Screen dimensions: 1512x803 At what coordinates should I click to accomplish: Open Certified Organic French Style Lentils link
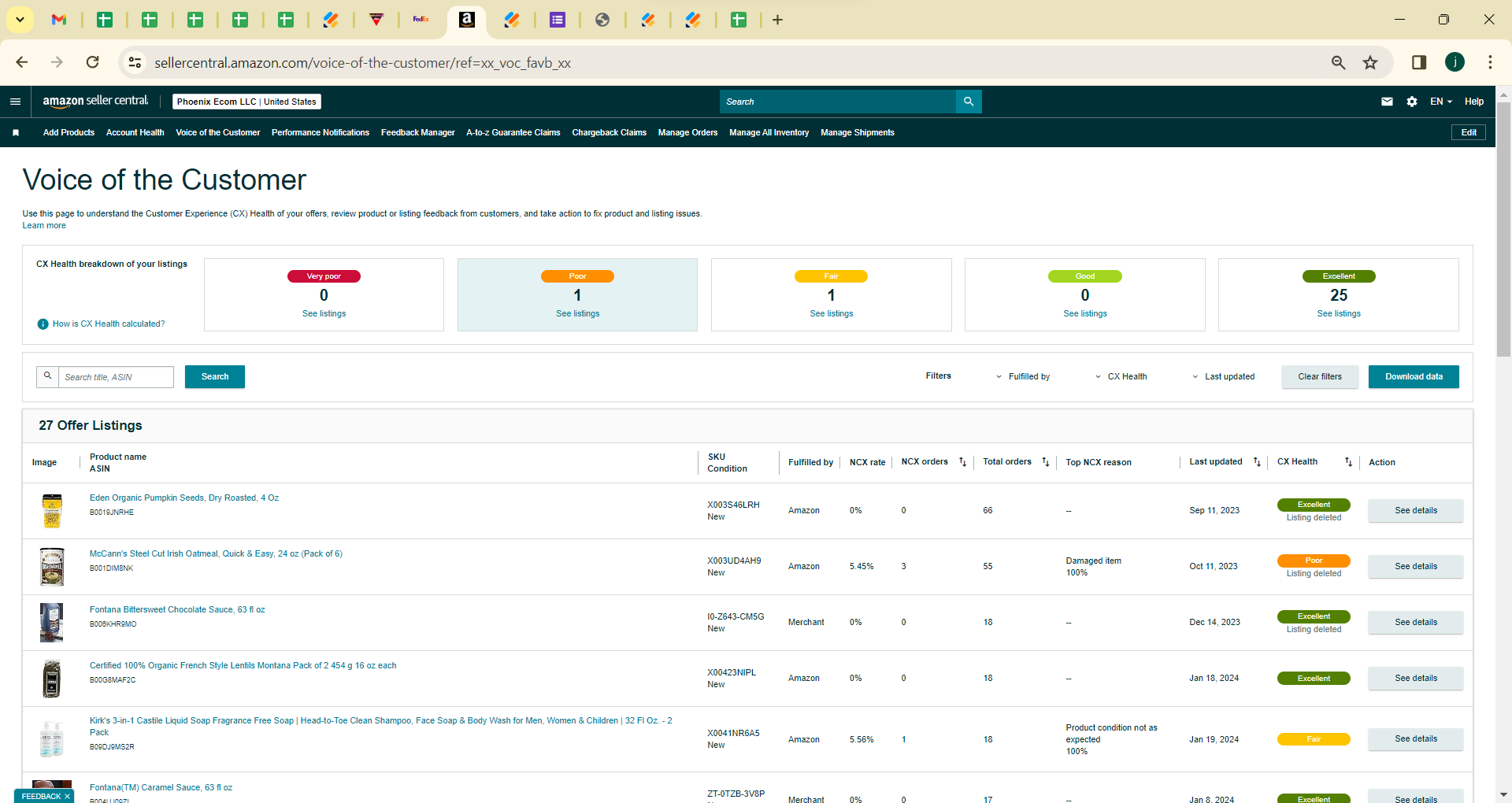pyautogui.click(x=243, y=666)
